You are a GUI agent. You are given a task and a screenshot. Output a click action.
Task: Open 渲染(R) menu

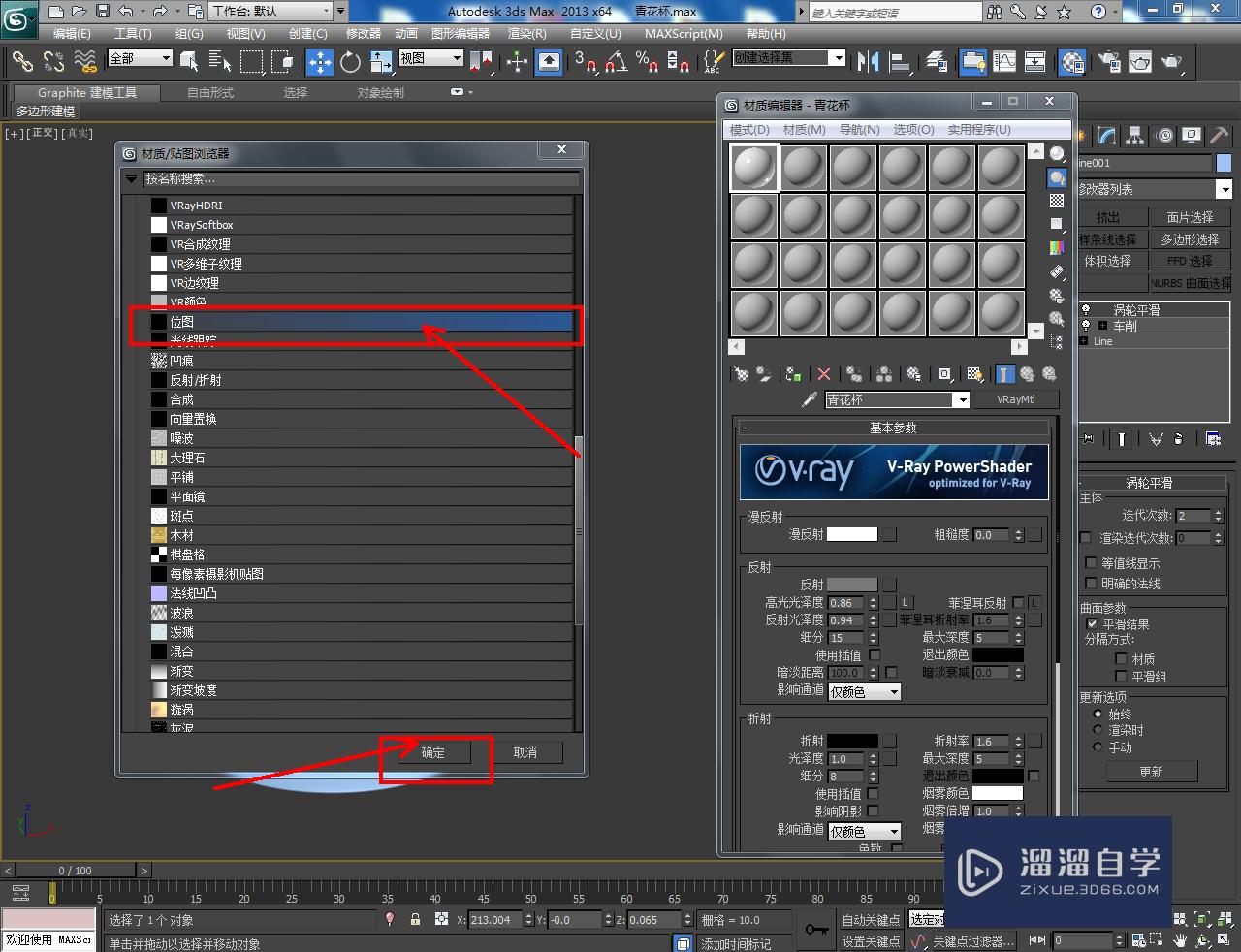[x=526, y=33]
